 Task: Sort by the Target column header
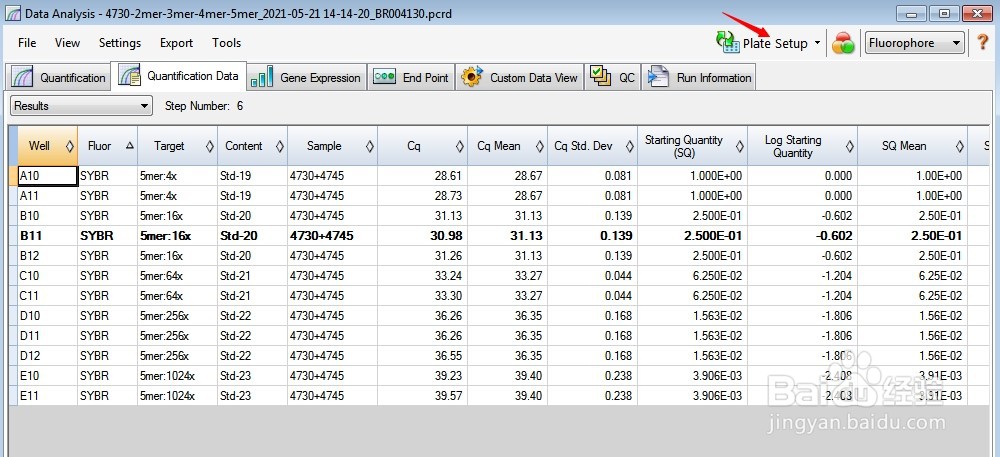177,146
